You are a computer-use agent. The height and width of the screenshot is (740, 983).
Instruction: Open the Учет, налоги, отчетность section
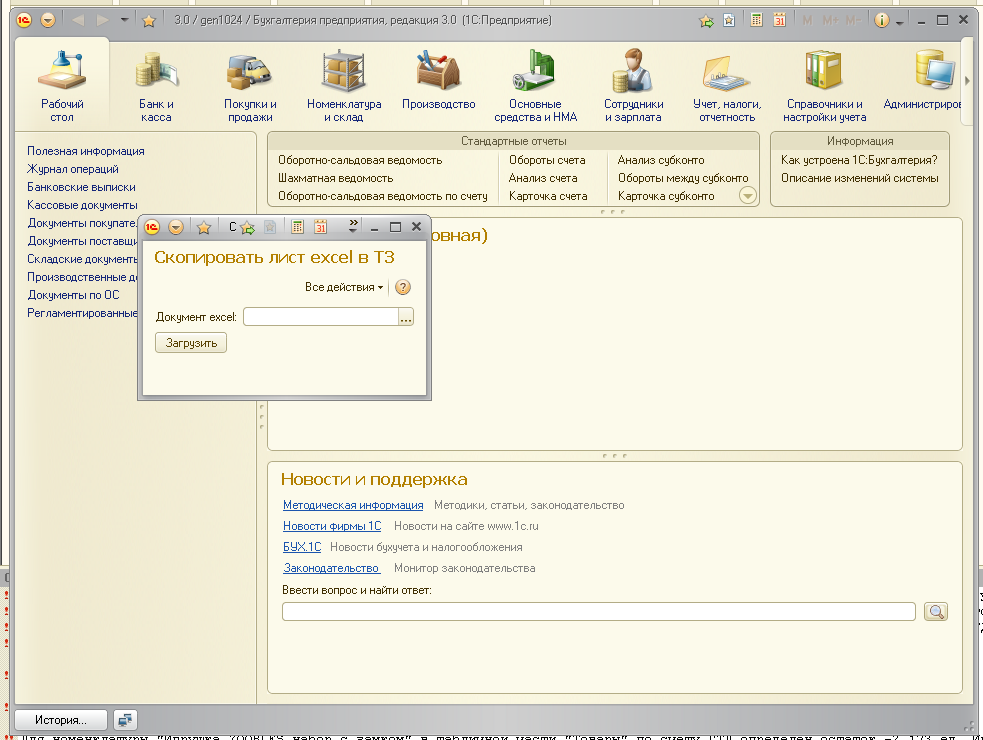(x=727, y=85)
